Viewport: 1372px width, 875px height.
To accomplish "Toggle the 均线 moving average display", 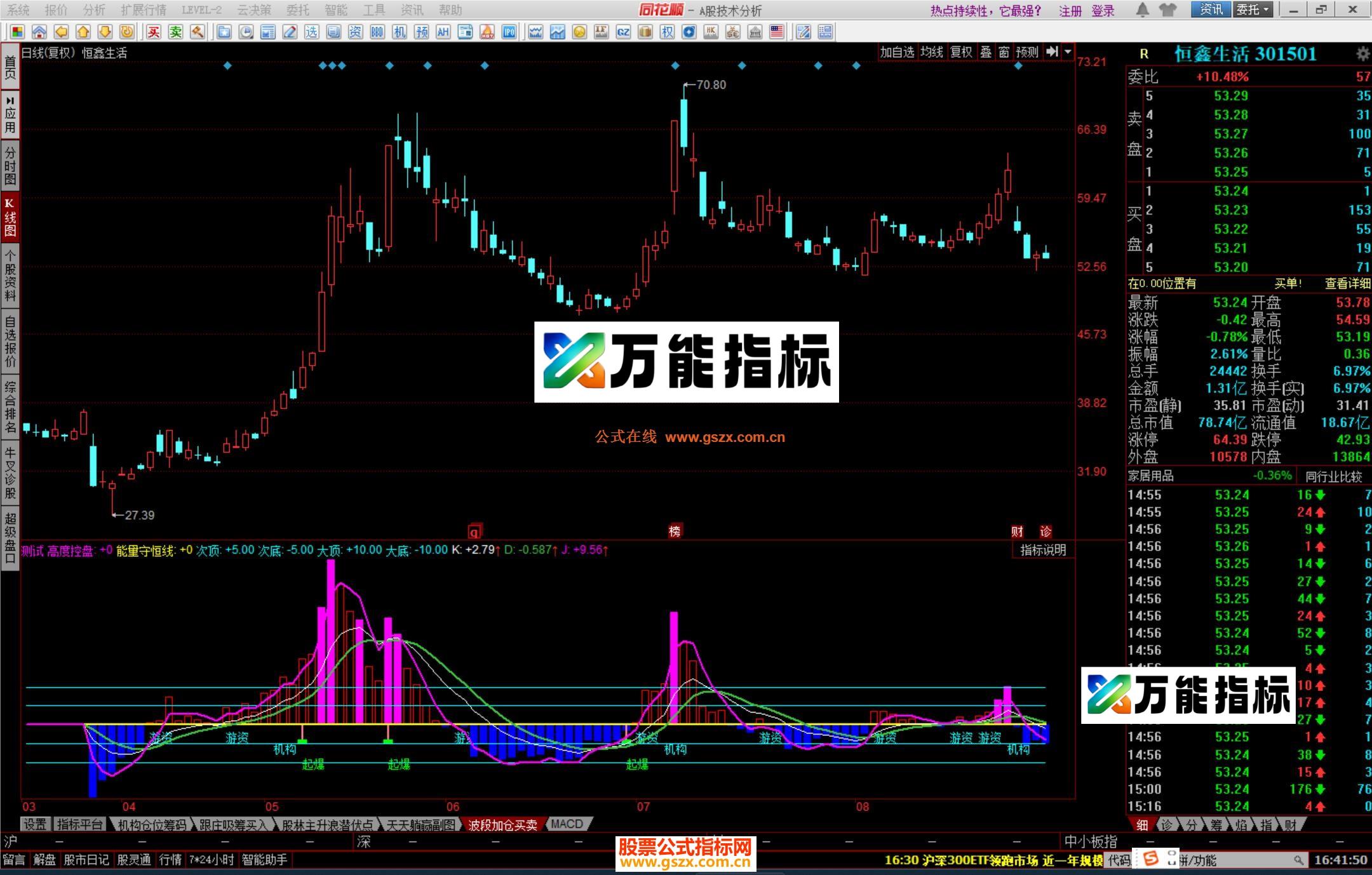I will [x=931, y=52].
